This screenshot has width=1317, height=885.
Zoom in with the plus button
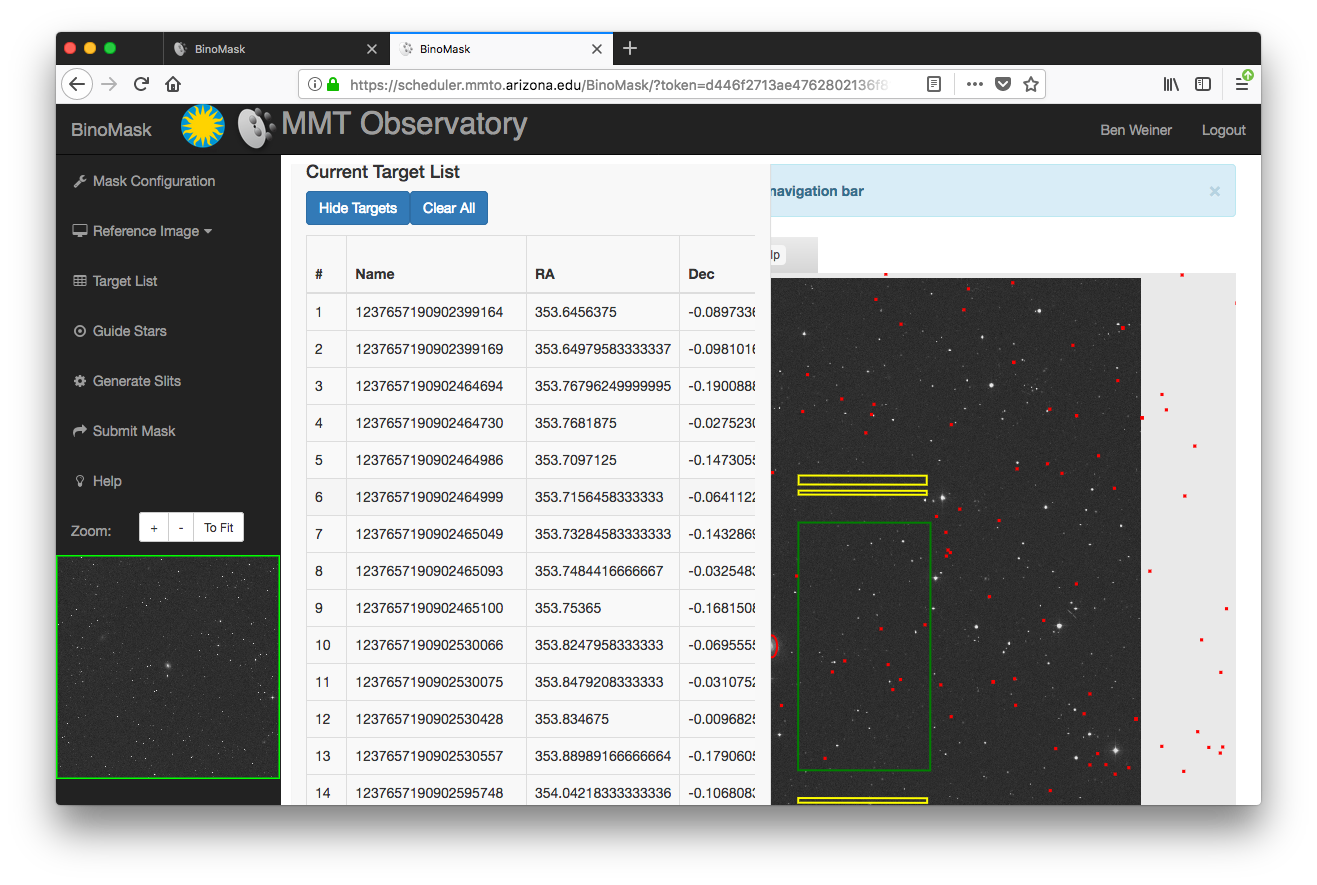[x=153, y=528]
